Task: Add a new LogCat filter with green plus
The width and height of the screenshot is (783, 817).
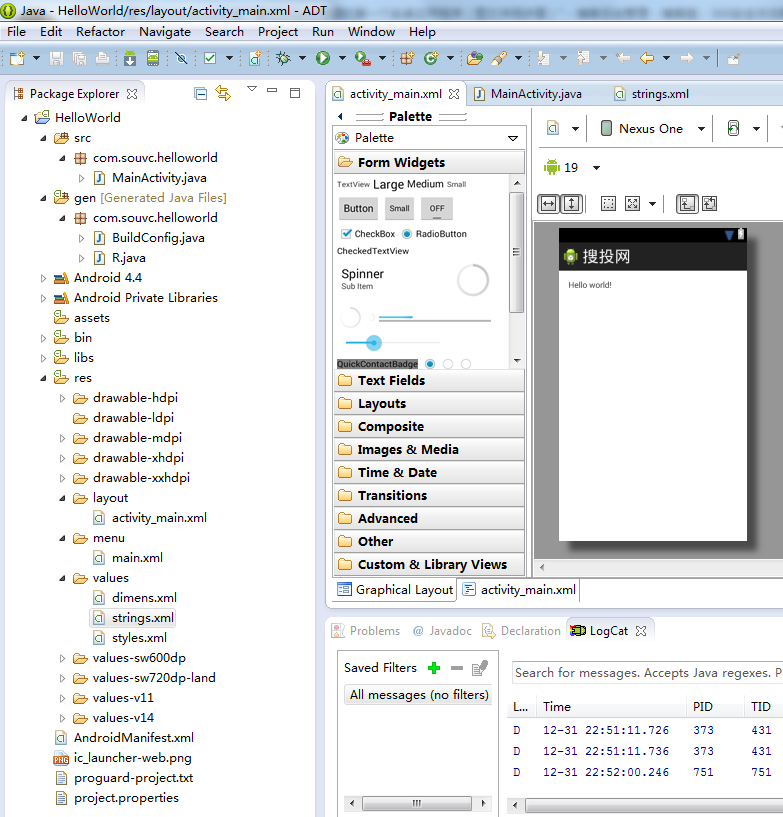Action: click(x=434, y=668)
